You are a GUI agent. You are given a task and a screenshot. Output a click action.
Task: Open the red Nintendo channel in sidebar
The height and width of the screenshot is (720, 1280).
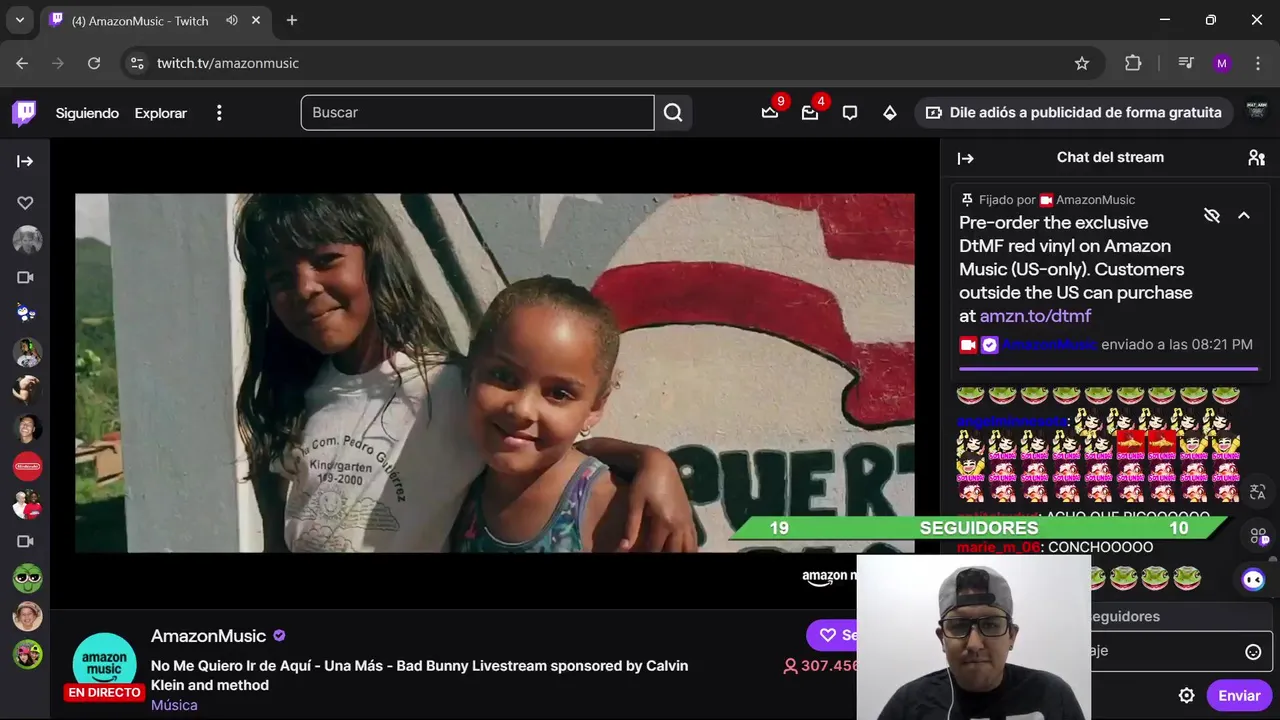[27, 466]
